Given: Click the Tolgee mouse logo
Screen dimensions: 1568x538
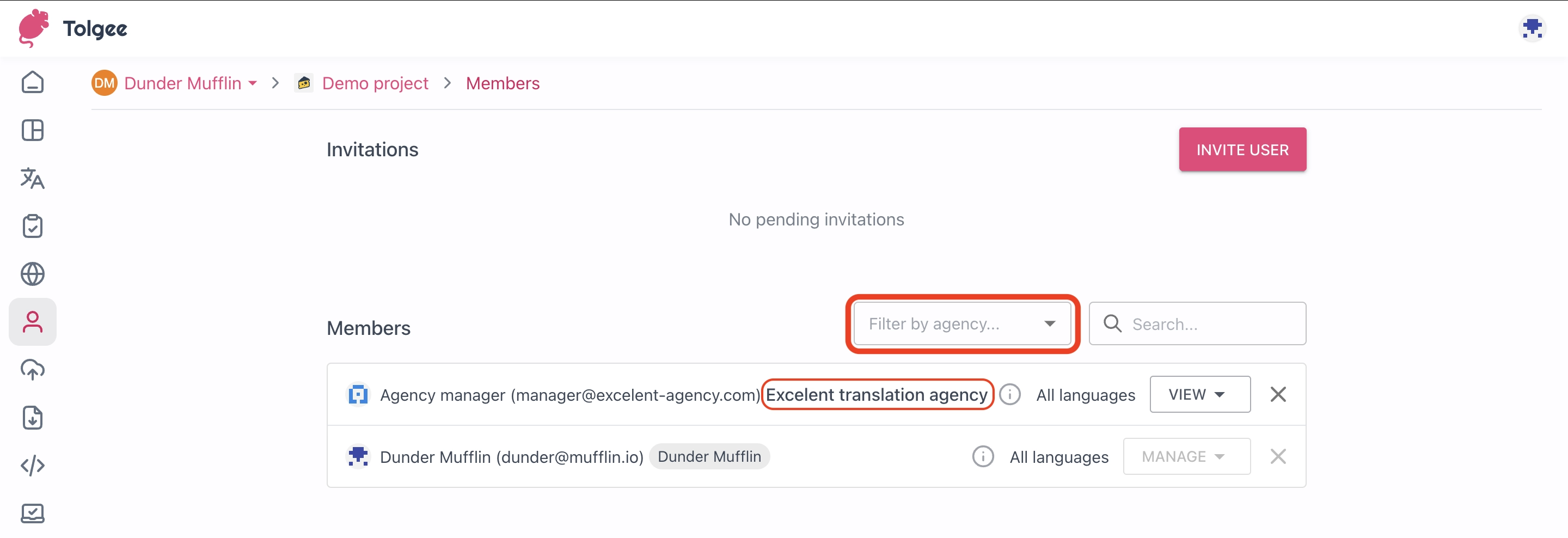Looking at the screenshot, I should (33, 27).
